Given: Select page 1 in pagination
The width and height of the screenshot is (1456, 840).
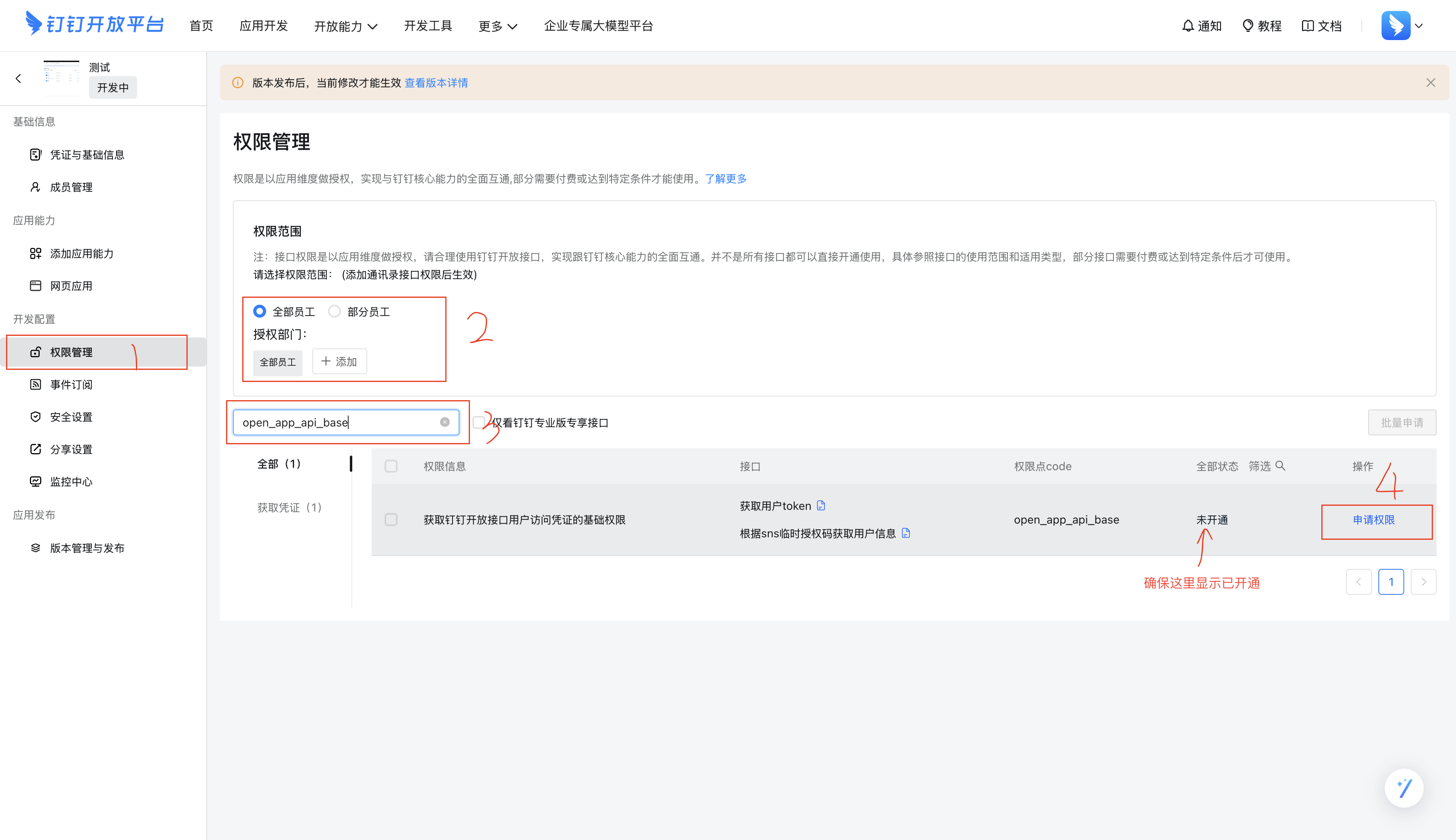Looking at the screenshot, I should (x=1391, y=581).
